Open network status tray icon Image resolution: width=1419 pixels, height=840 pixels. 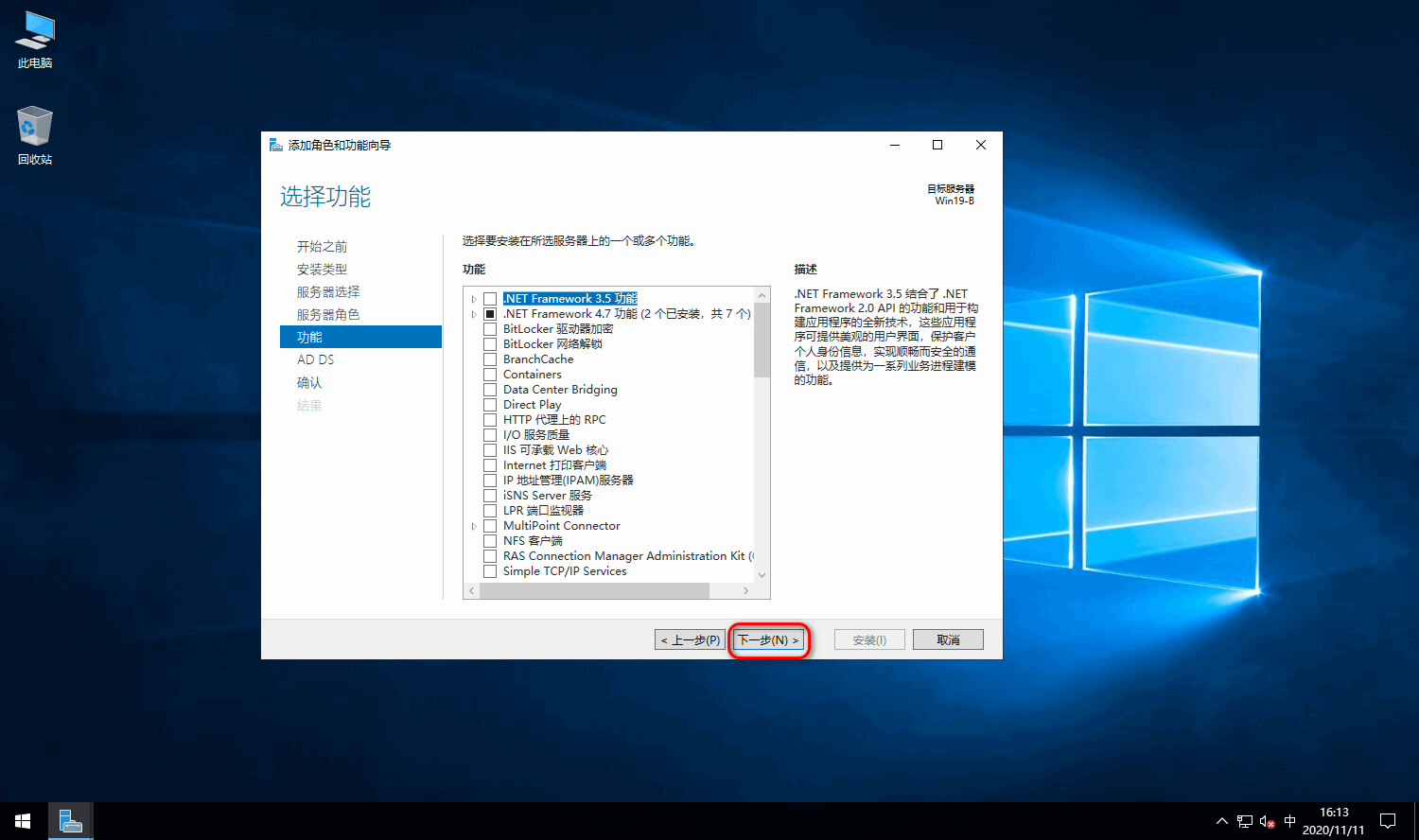[1245, 821]
